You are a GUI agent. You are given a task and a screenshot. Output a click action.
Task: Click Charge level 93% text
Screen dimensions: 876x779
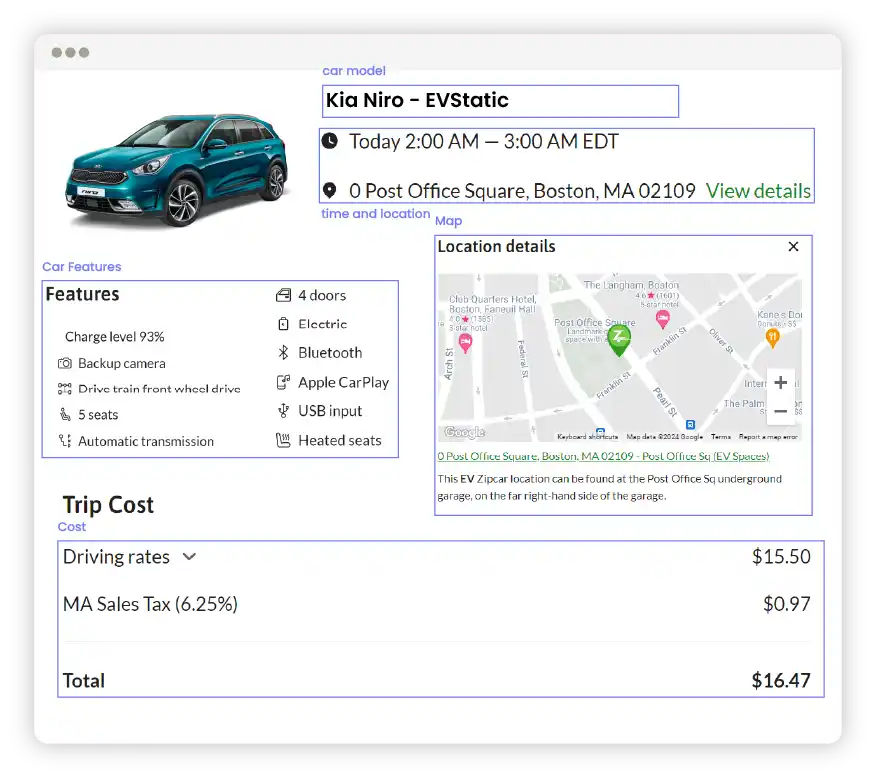(115, 337)
